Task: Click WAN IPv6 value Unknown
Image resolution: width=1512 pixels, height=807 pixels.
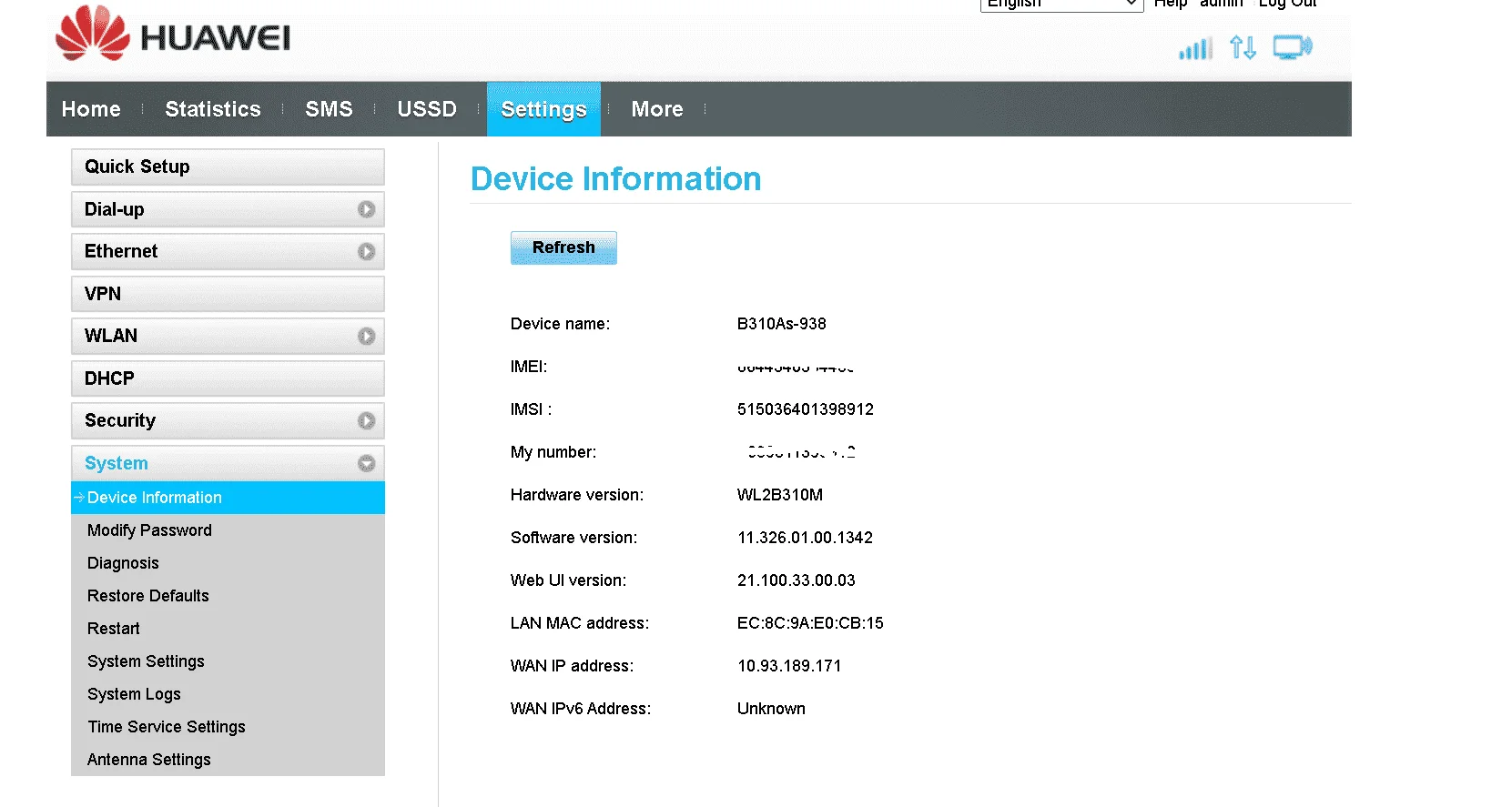Action: point(771,709)
